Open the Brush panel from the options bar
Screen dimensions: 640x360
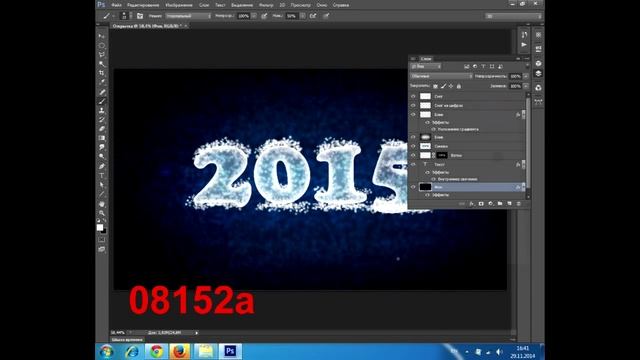140,16
